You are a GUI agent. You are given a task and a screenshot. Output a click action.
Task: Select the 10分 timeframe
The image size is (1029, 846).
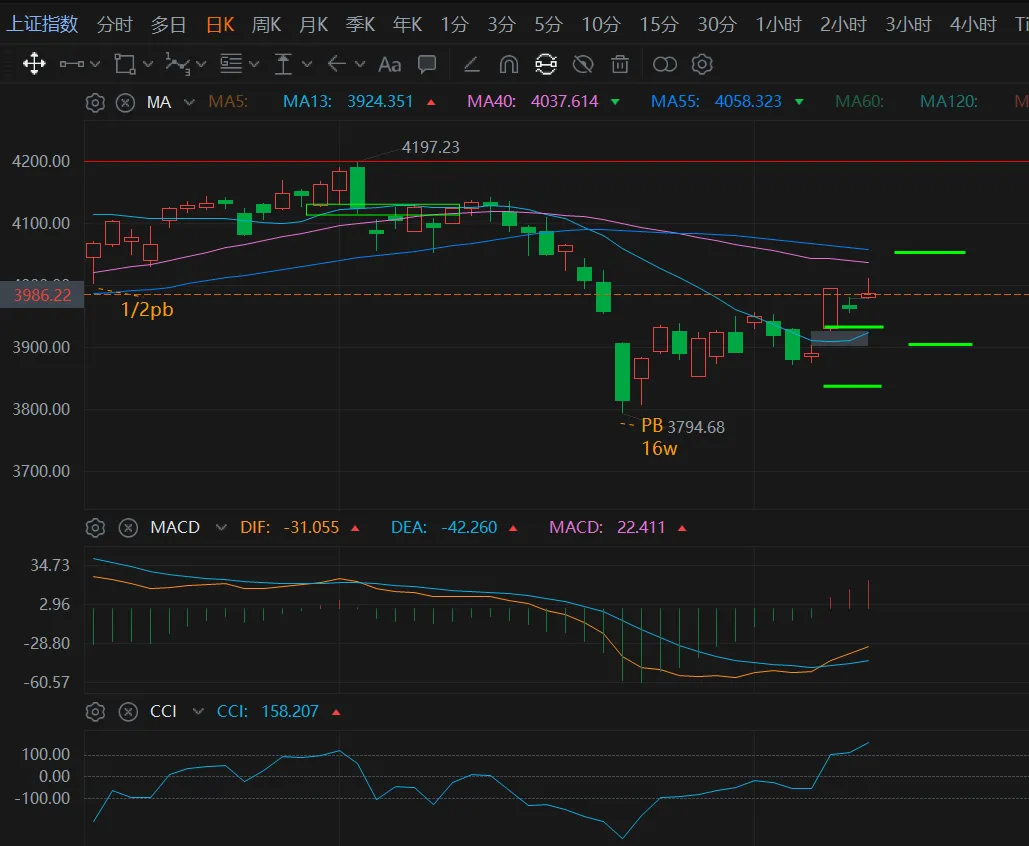click(x=601, y=25)
